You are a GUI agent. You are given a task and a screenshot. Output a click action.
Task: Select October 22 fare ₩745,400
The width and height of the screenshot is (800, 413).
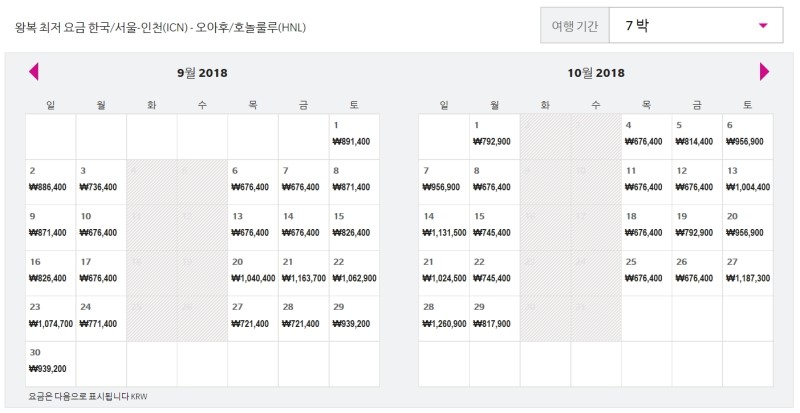pyautogui.click(x=494, y=273)
